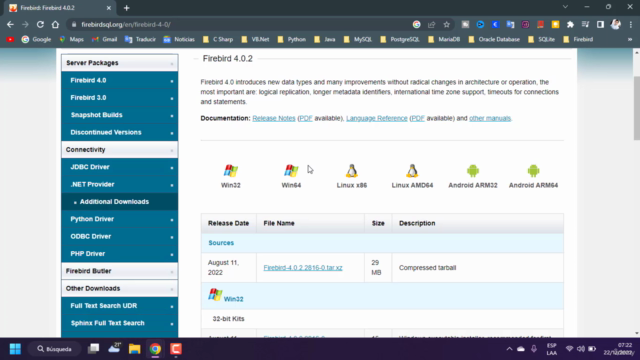The height and width of the screenshot is (360, 640).
Task: Open the taskbar Búsqueda search box
Action: [54, 349]
